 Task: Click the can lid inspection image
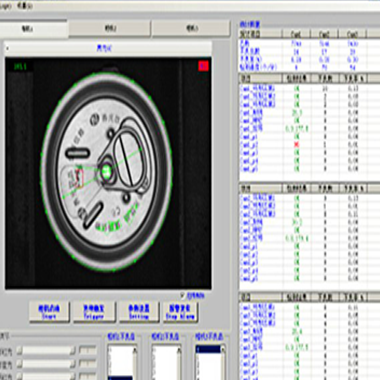pos(108,173)
